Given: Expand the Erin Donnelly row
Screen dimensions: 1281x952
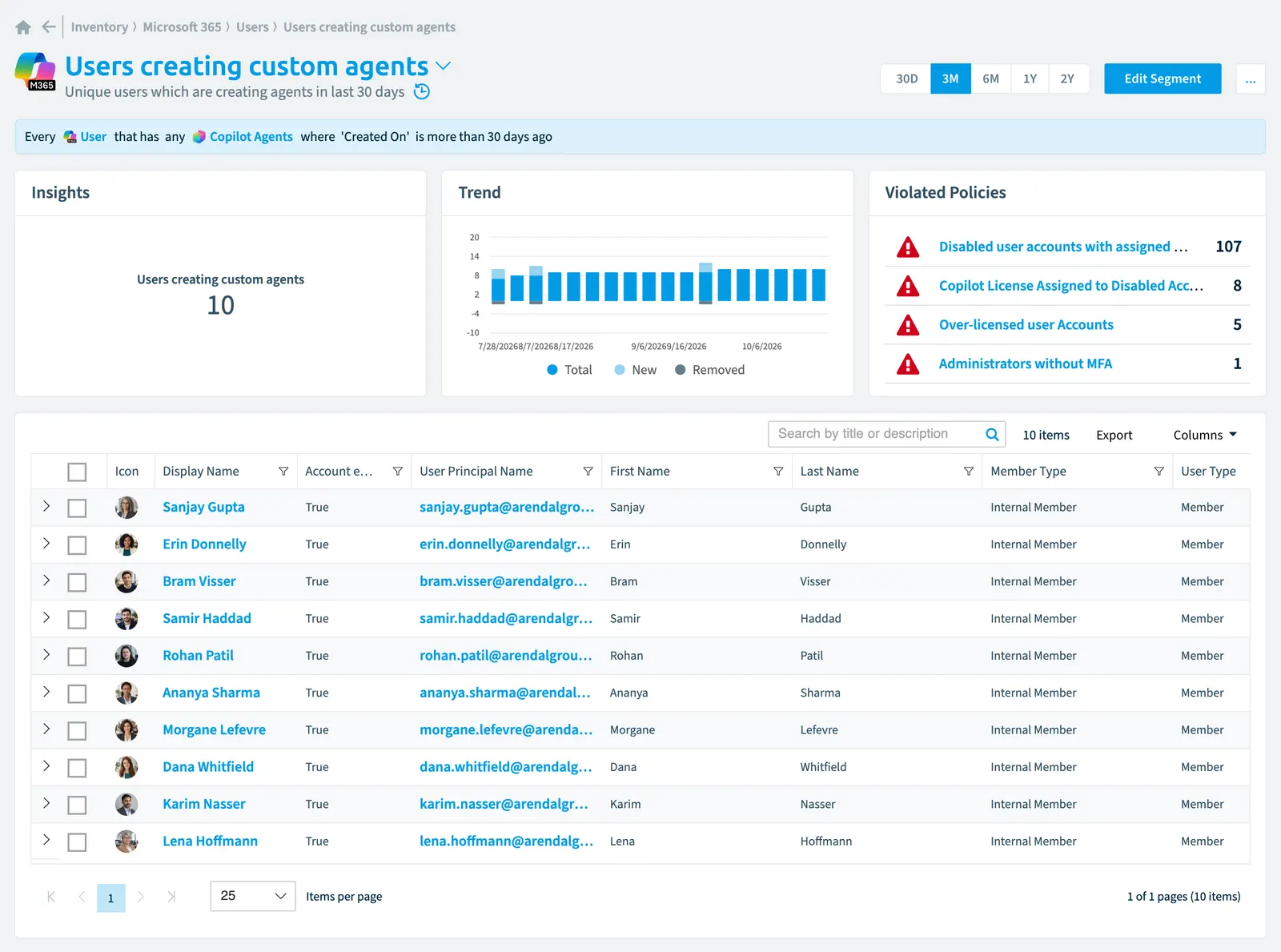Looking at the screenshot, I should pyautogui.click(x=46, y=544).
